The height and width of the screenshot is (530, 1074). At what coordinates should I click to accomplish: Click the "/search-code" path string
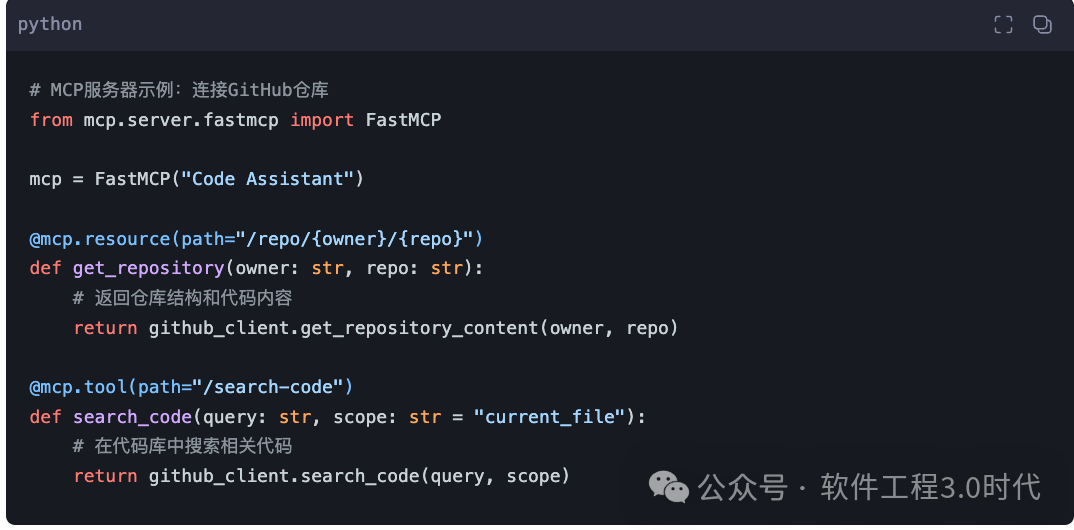pyautogui.click(x=273, y=387)
